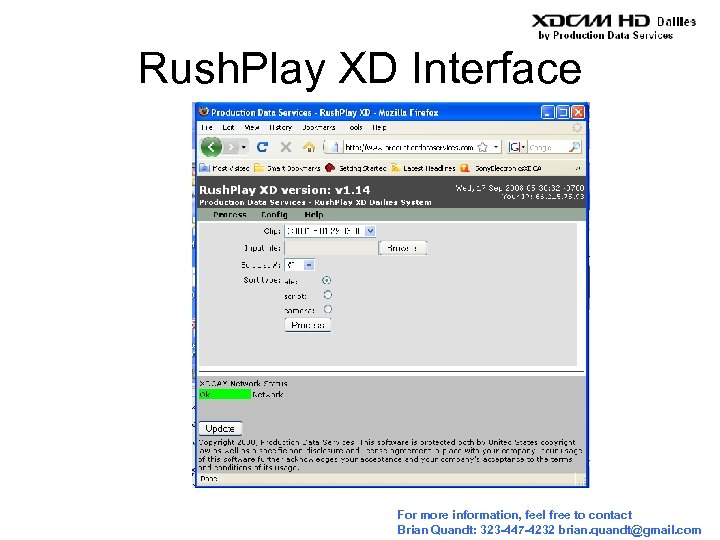Image resolution: width=720 pixels, height=540 pixels.
Task: Open the File menu in Firefox
Action: 207,128
